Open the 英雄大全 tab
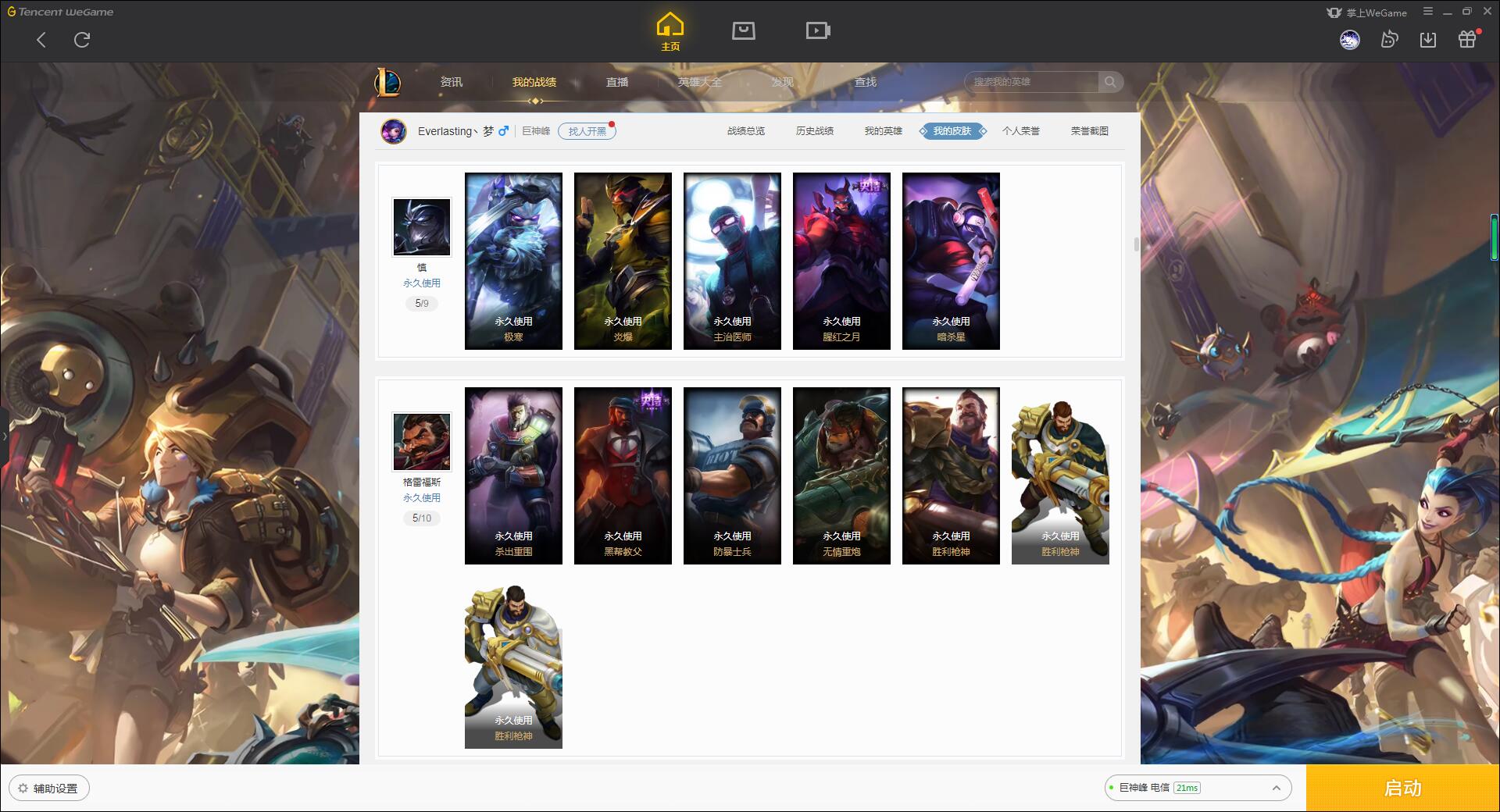Viewport: 1500px width, 812px height. coord(700,82)
